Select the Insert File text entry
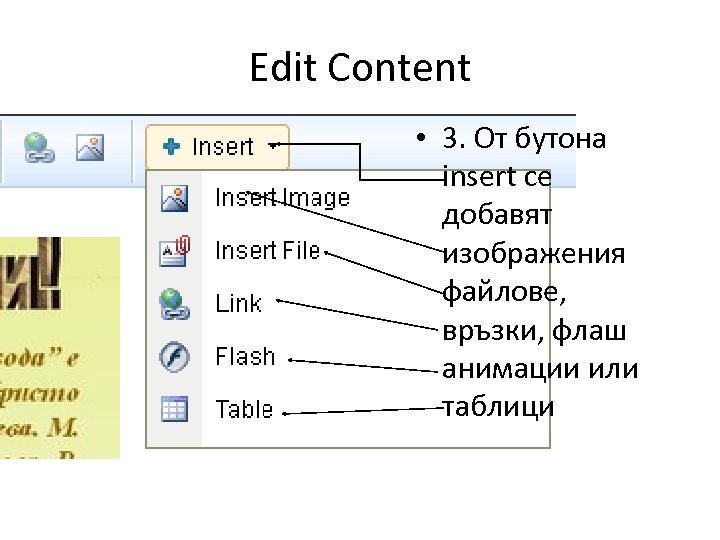Screen dimensions: 720x540 pos(267,250)
